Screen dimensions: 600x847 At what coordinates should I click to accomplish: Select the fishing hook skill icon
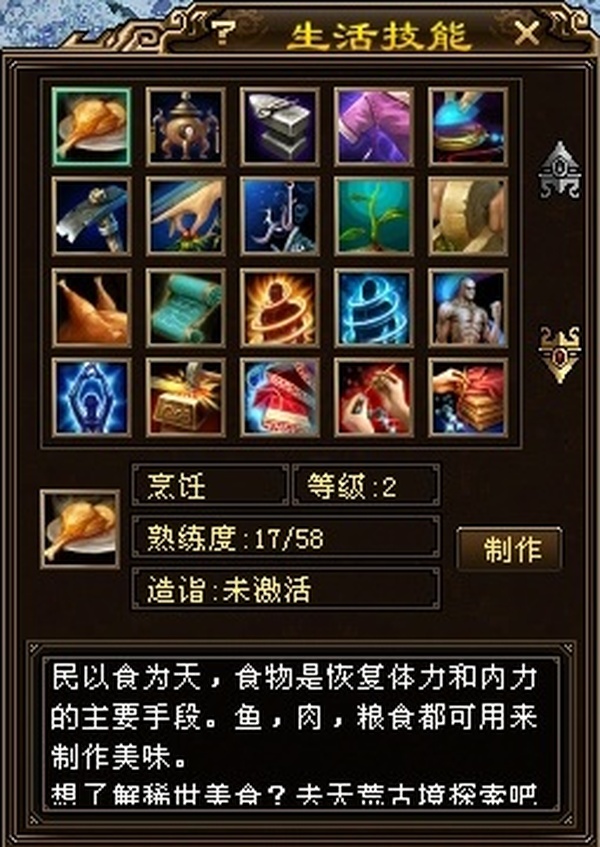pos(280,216)
